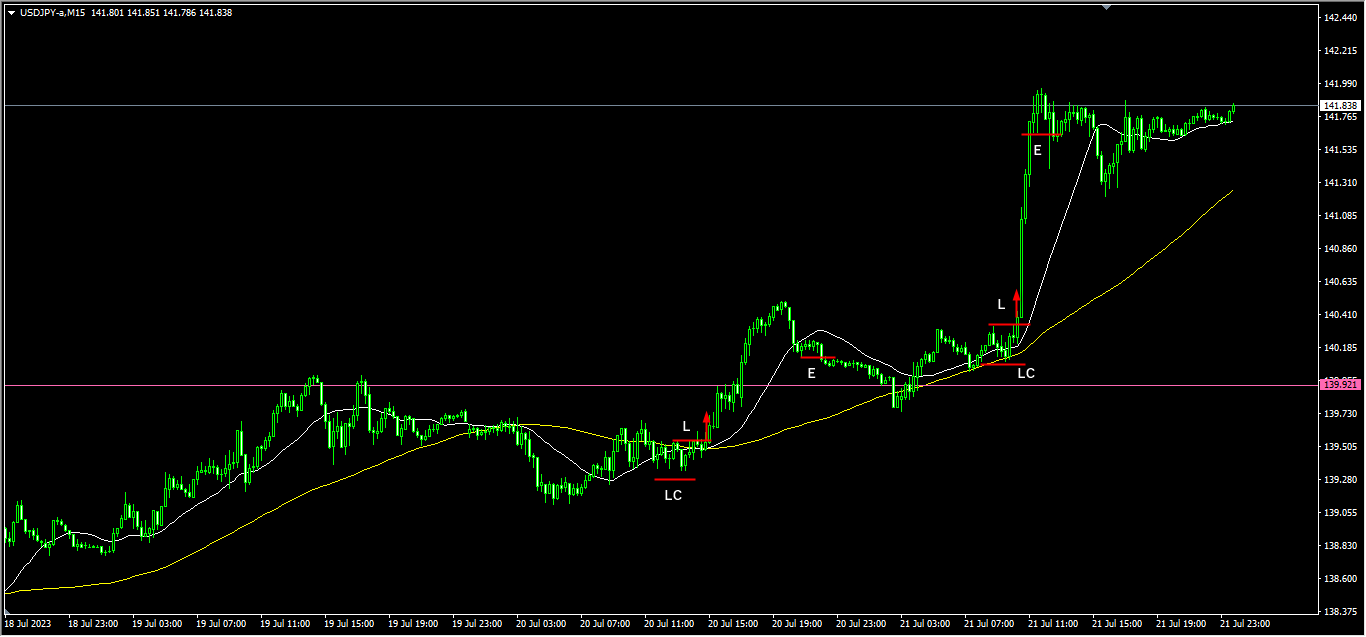The width and height of the screenshot is (1366, 637).
Task: Click the E text label near 21 Jul 11:00
Action: (1037, 150)
